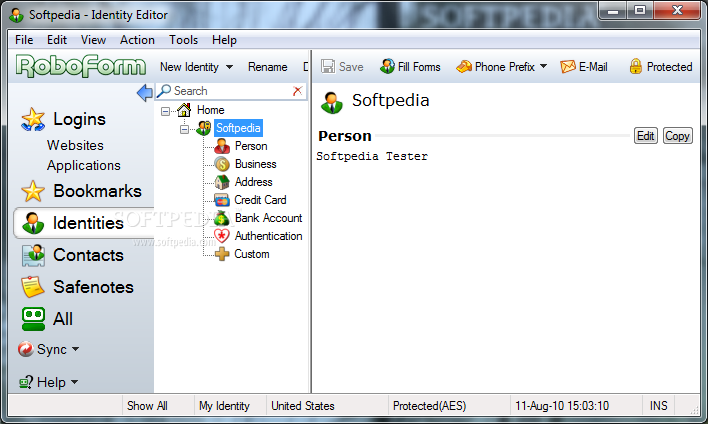
Task: Click the Websites link under Logins
Action: point(75,145)
